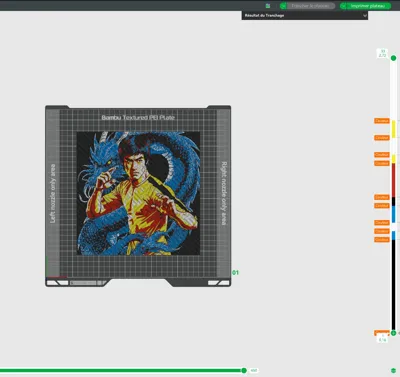
Task: Click the red segment of the layer slider
Action: (x=393, y=180)
